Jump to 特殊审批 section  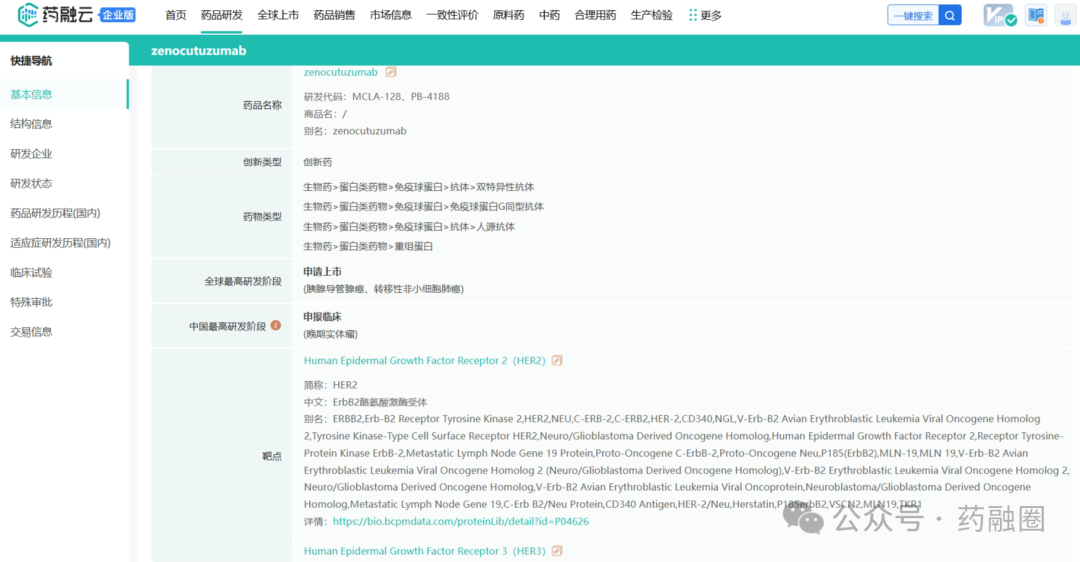point(31,302)
